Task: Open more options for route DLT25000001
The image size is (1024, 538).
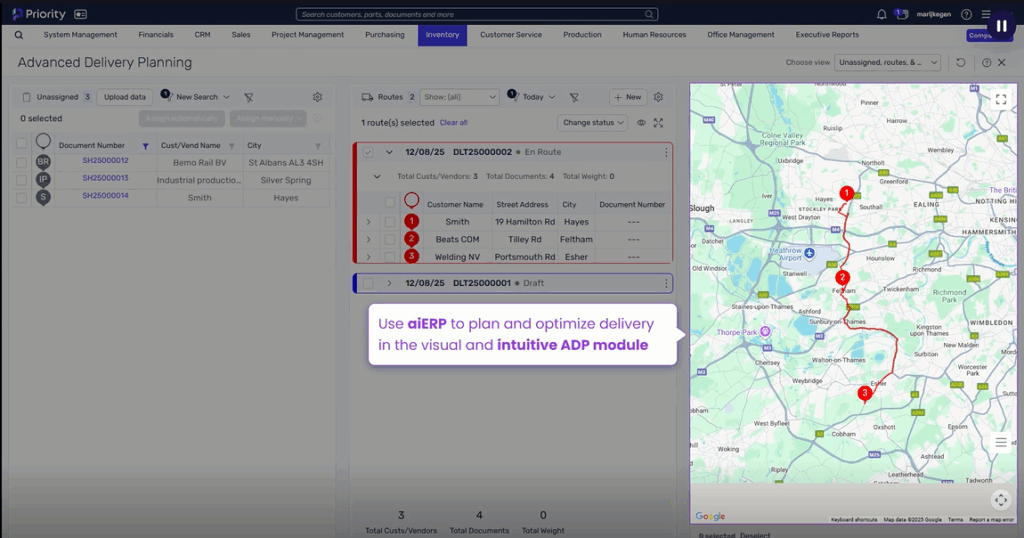Action: coord(666,283)
